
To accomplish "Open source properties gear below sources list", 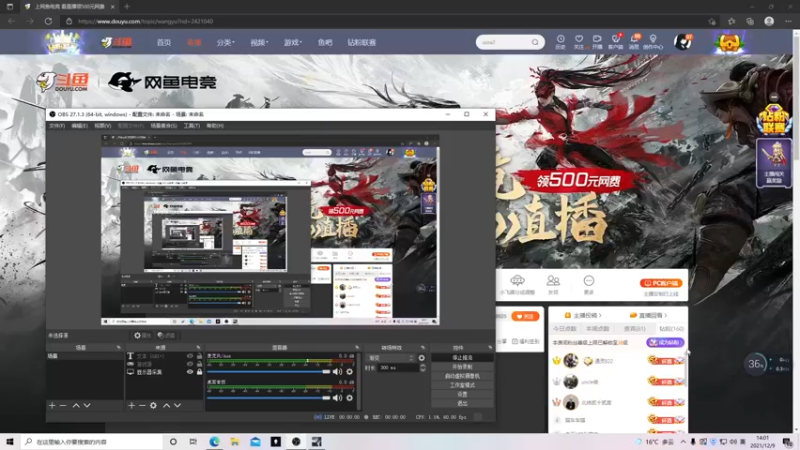I will 153,406.
